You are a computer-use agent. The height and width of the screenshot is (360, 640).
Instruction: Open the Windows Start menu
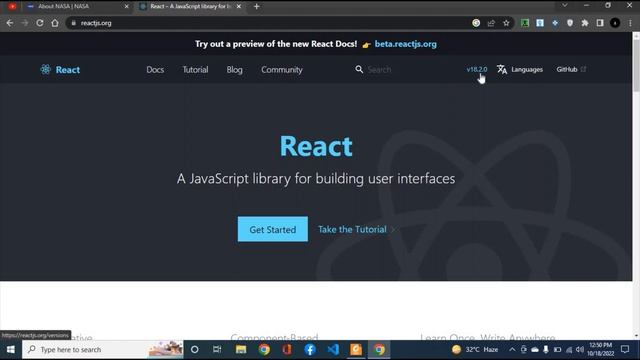[11, 349]
